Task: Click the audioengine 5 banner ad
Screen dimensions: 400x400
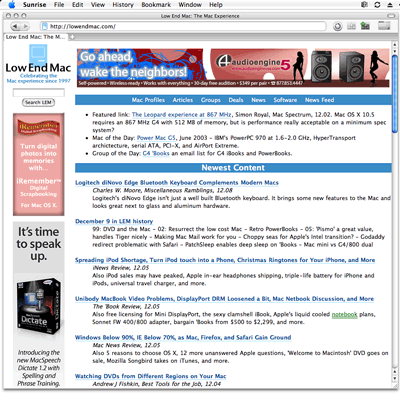Action: point(233,68)
